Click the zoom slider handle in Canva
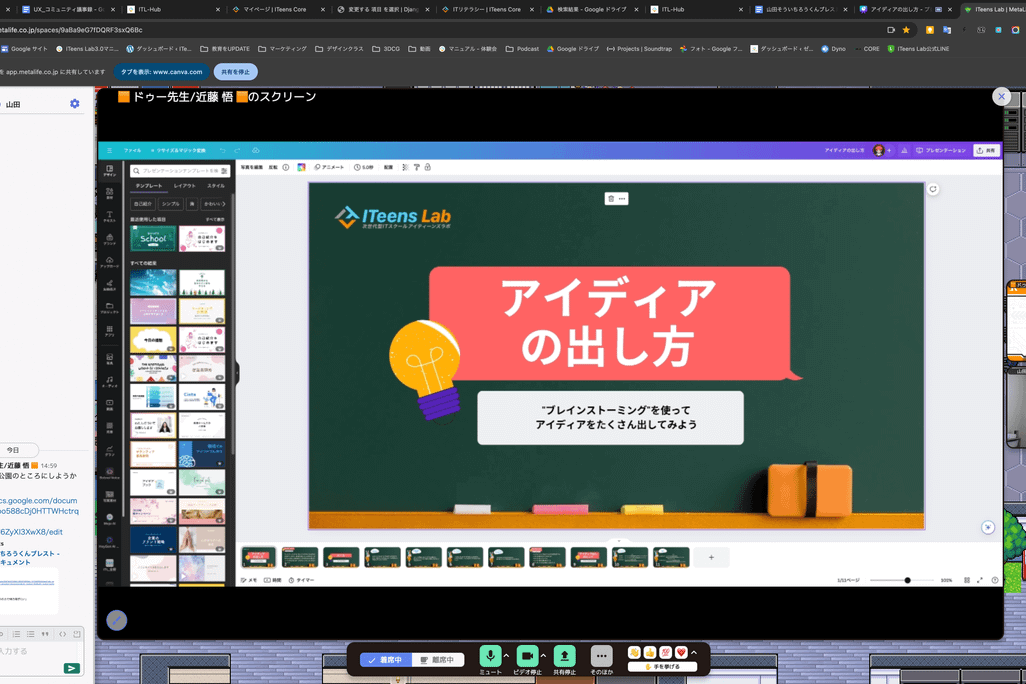The height and width of the screenshot is (684, 1026). (x=908, y=581)
